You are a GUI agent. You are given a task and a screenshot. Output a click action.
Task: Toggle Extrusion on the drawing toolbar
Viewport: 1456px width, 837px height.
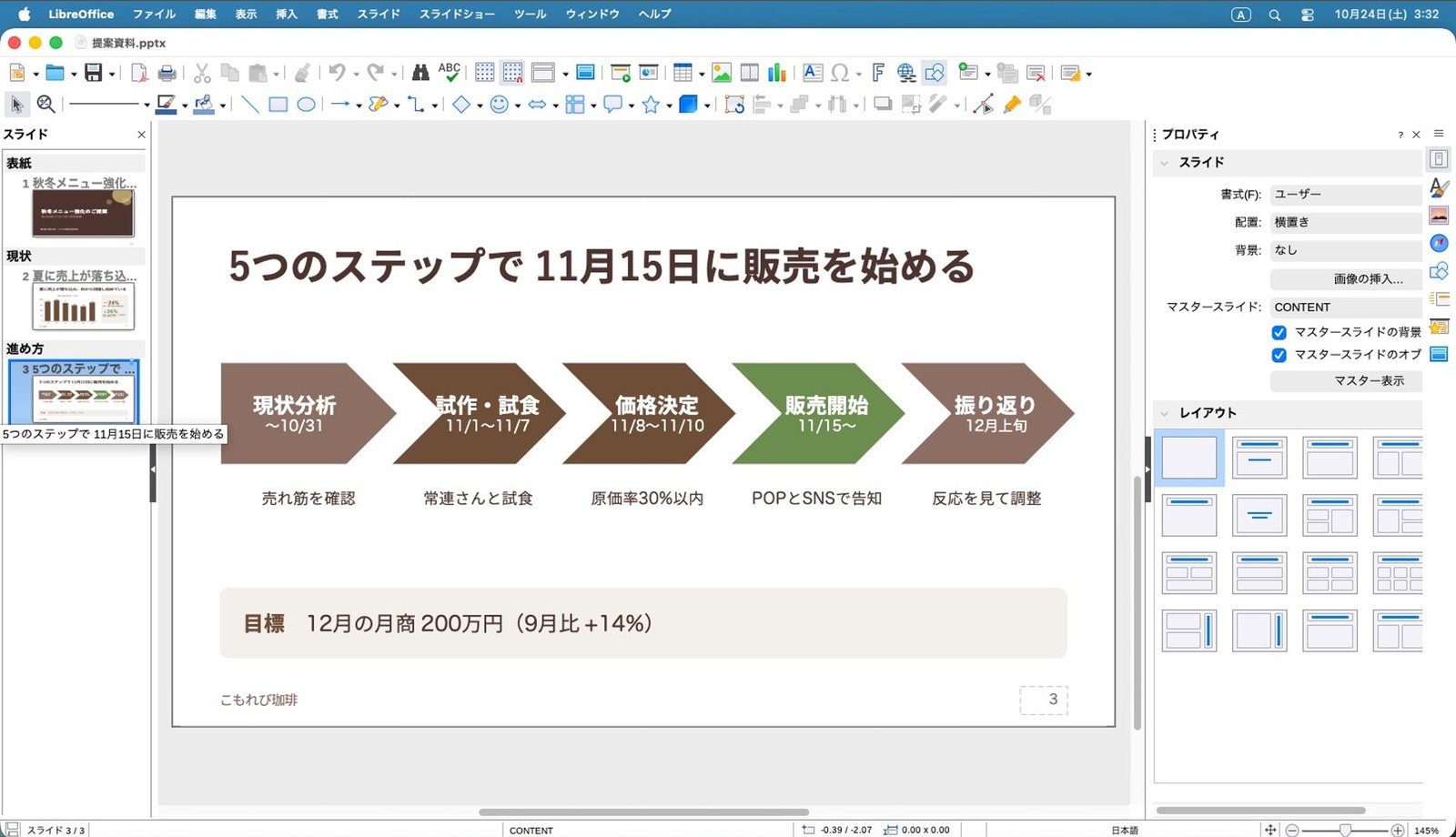(1038, 105)
